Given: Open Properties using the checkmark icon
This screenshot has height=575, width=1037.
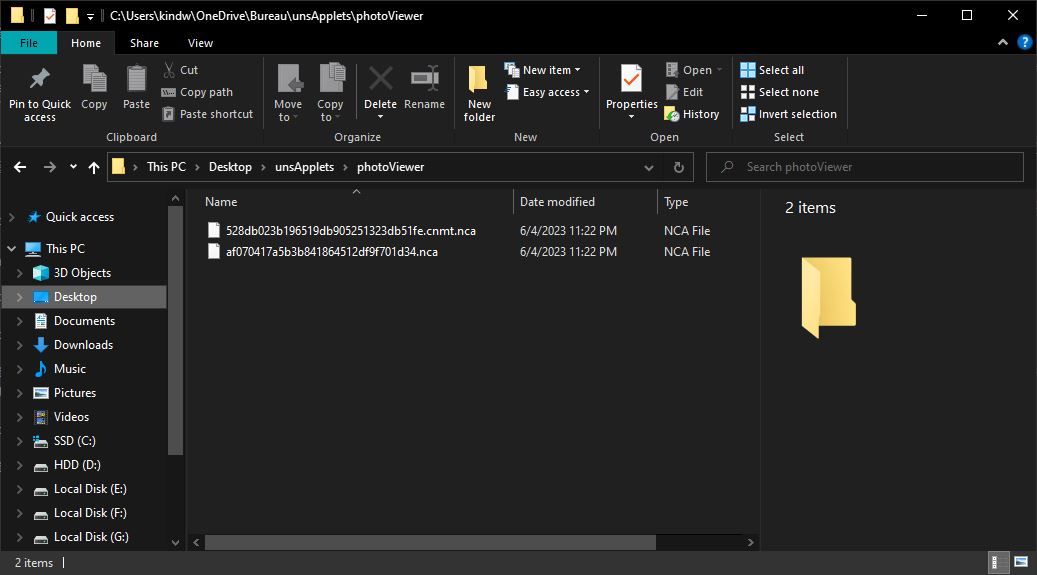Looking at the screenshot, I should tap(631, 79).
